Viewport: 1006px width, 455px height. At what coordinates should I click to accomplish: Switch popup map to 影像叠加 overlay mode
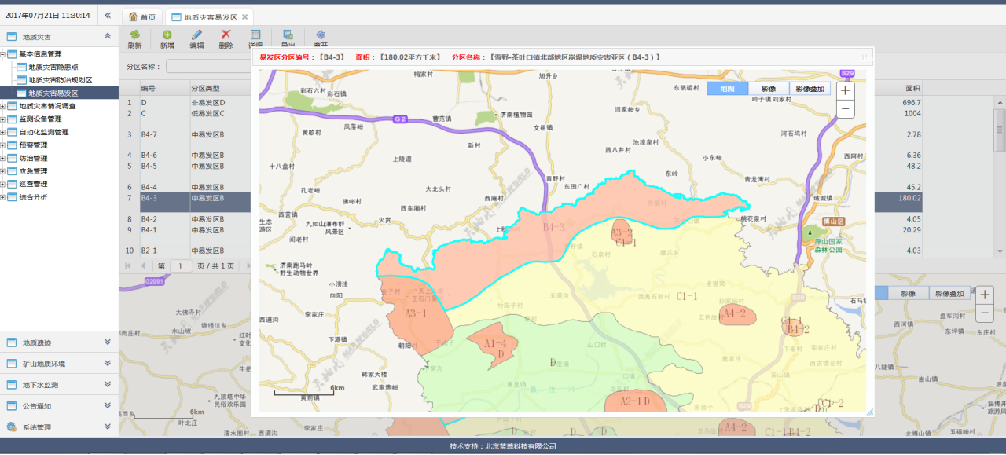(x=810, y=89)
